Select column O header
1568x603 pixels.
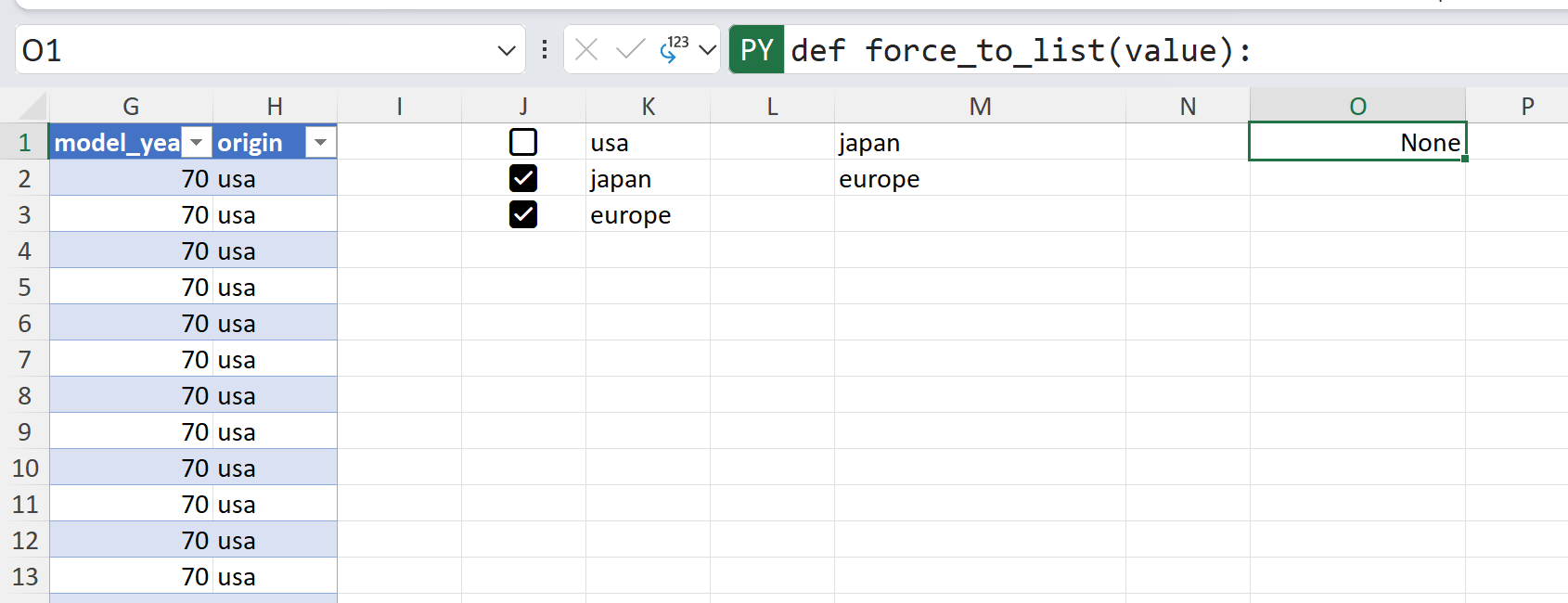pyautogui.click(x=1357, y=107)
